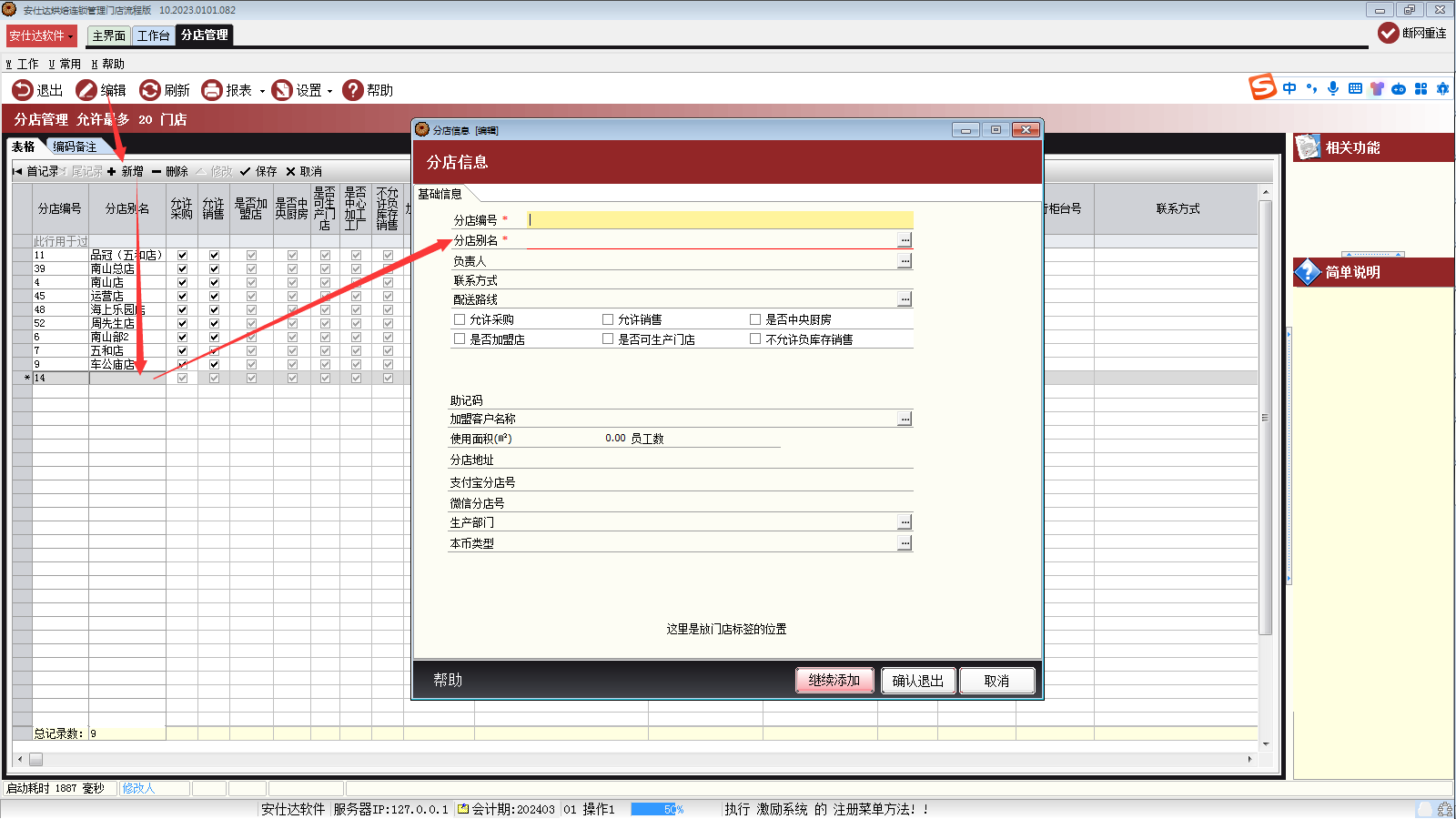Expand the 报表 dropdown arrow

(262, 91)
